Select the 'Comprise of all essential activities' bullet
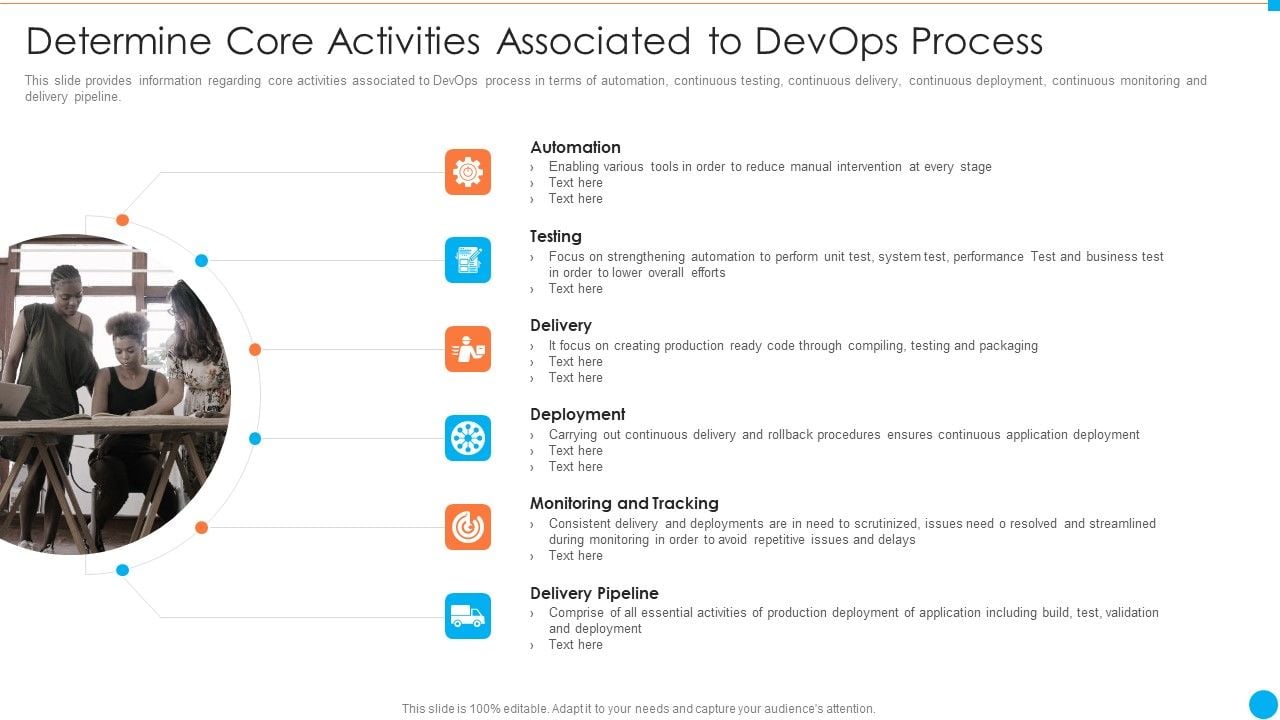This screenshot has height=720, width=1280. pos(854,620)
